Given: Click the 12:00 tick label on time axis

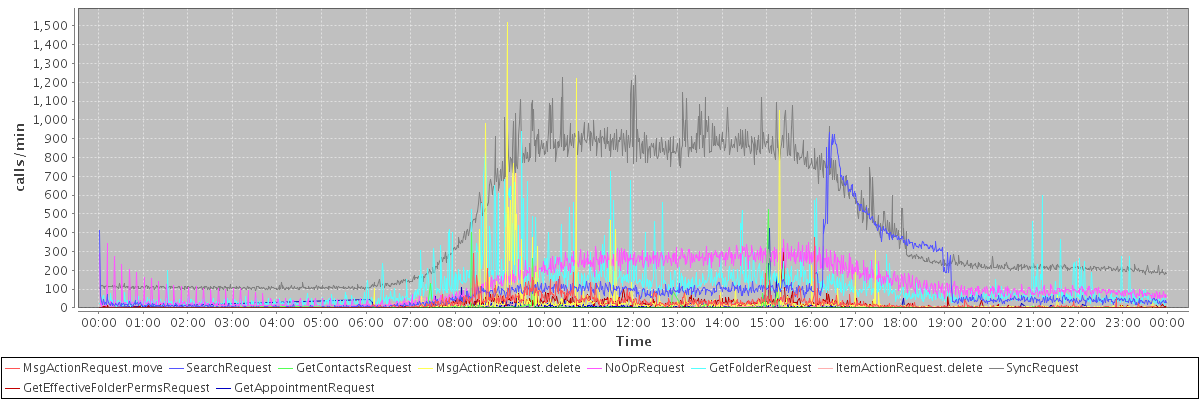Looking at the screenshot, I should tap(633, 322).
